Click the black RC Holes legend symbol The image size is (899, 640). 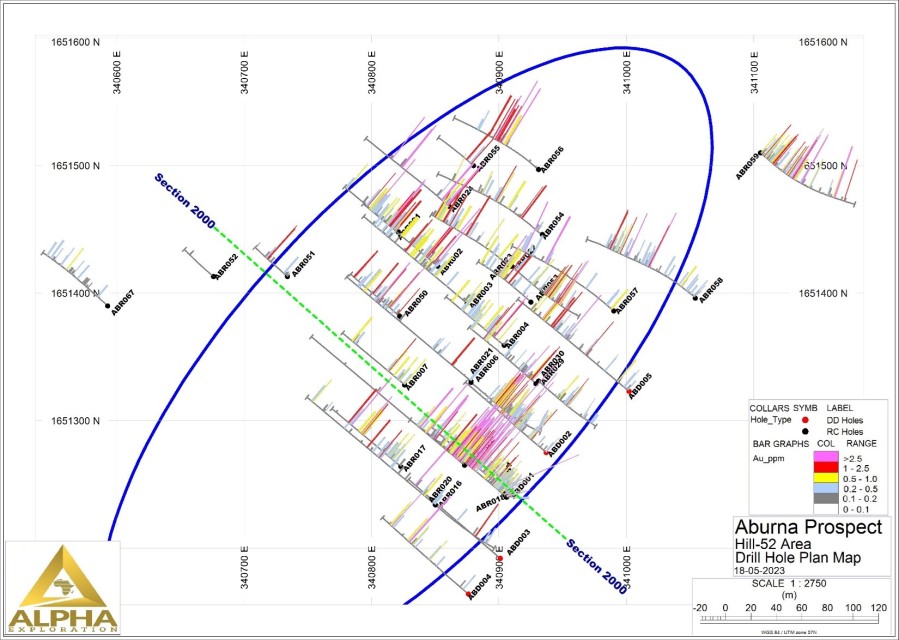pos(805,431)
